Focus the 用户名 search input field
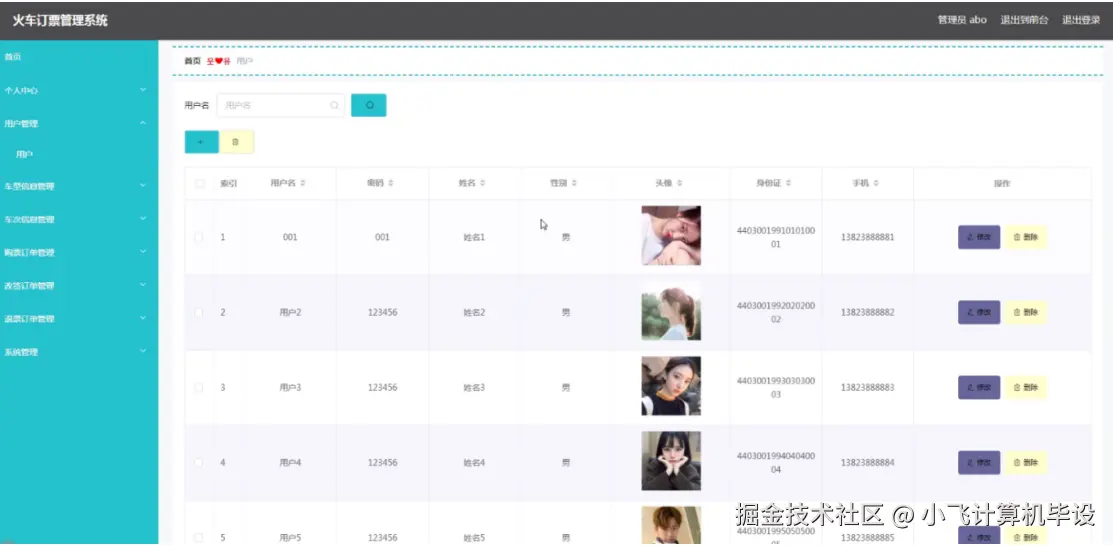Viewport: 1113px width, 546px height. (x=280, y=105)
